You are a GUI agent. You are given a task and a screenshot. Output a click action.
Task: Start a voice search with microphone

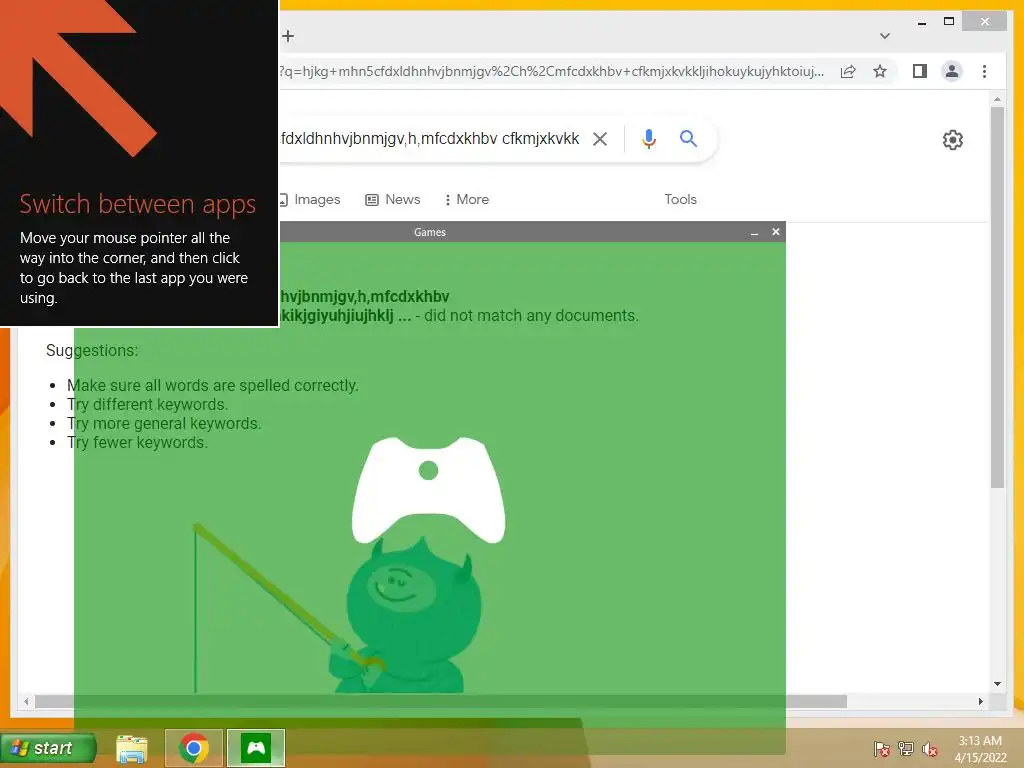(x=648, y=138)
